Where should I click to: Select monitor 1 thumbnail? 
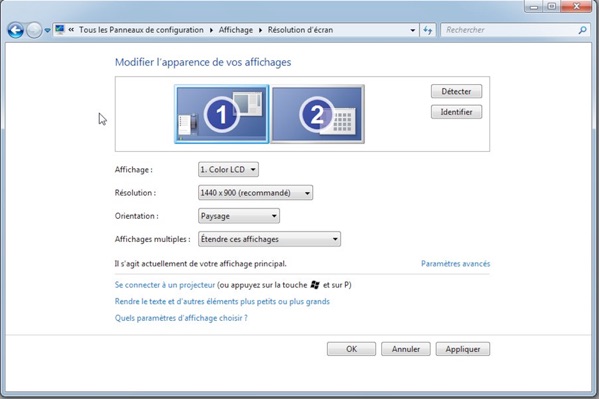click(222, 114)
